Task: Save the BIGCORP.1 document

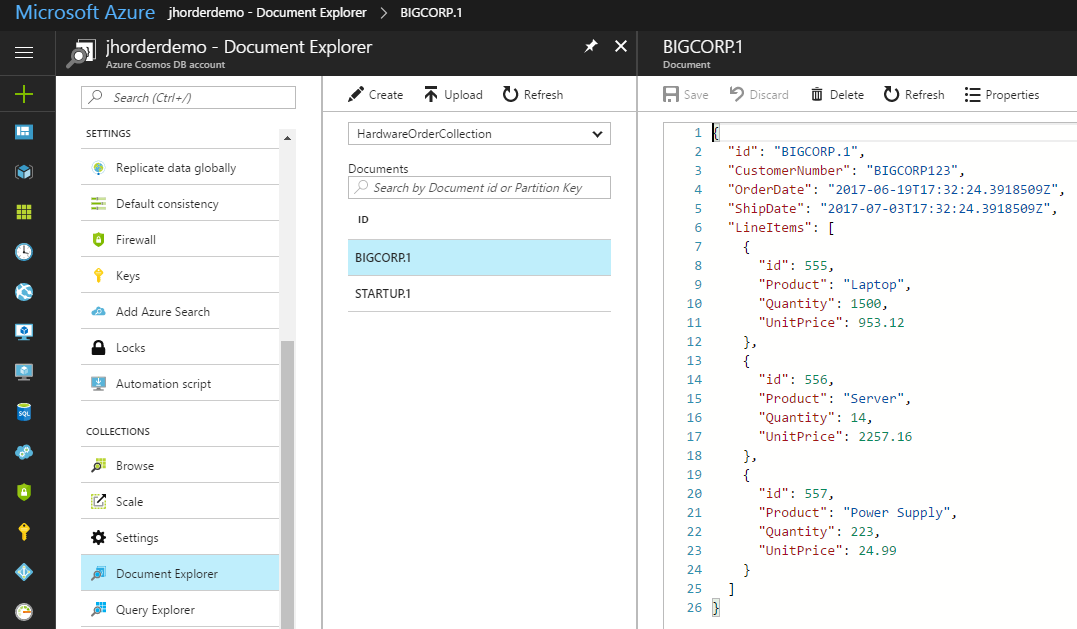Action: [685, 95]
